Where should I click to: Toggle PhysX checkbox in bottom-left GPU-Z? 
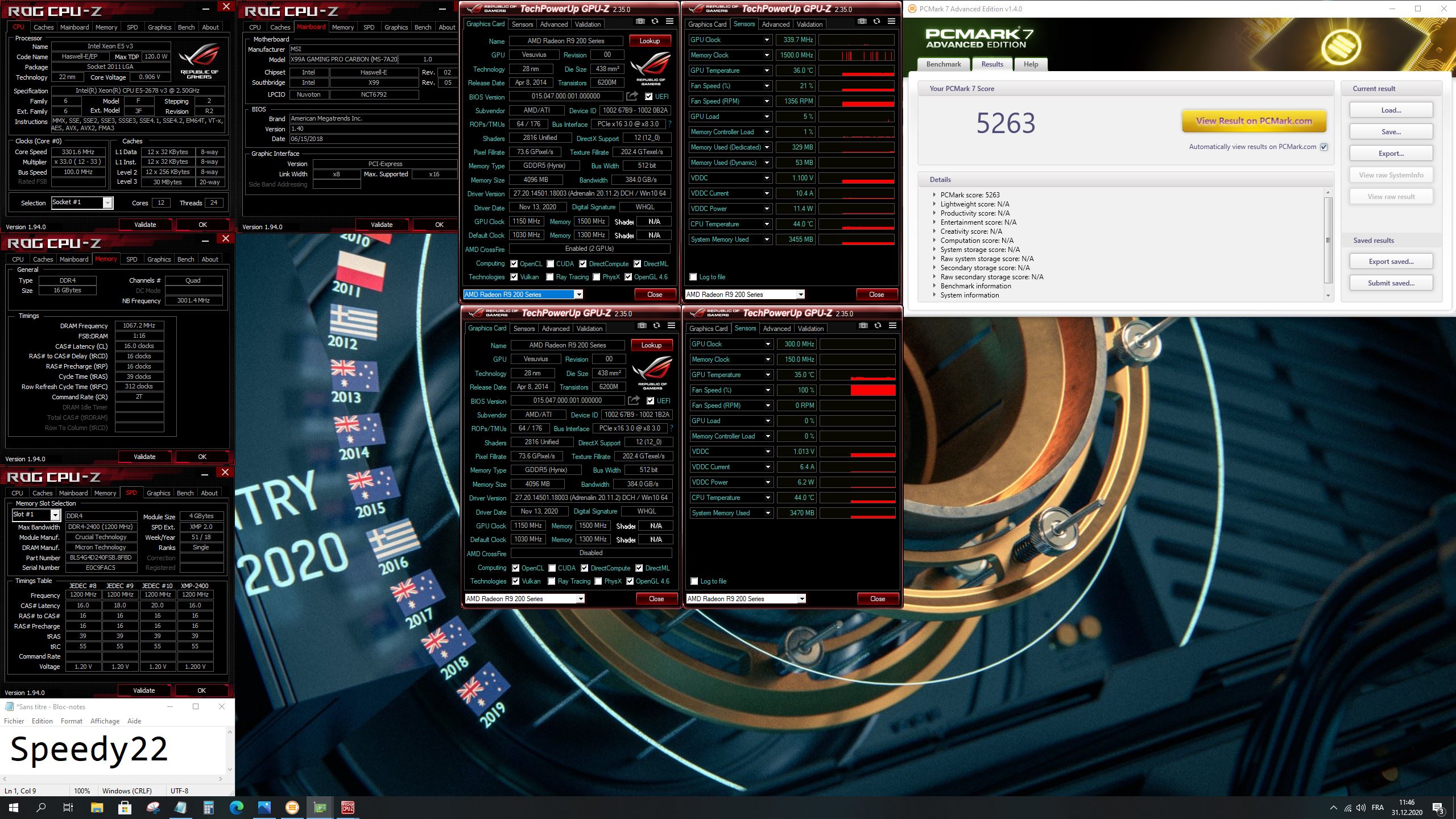[598, 581]
